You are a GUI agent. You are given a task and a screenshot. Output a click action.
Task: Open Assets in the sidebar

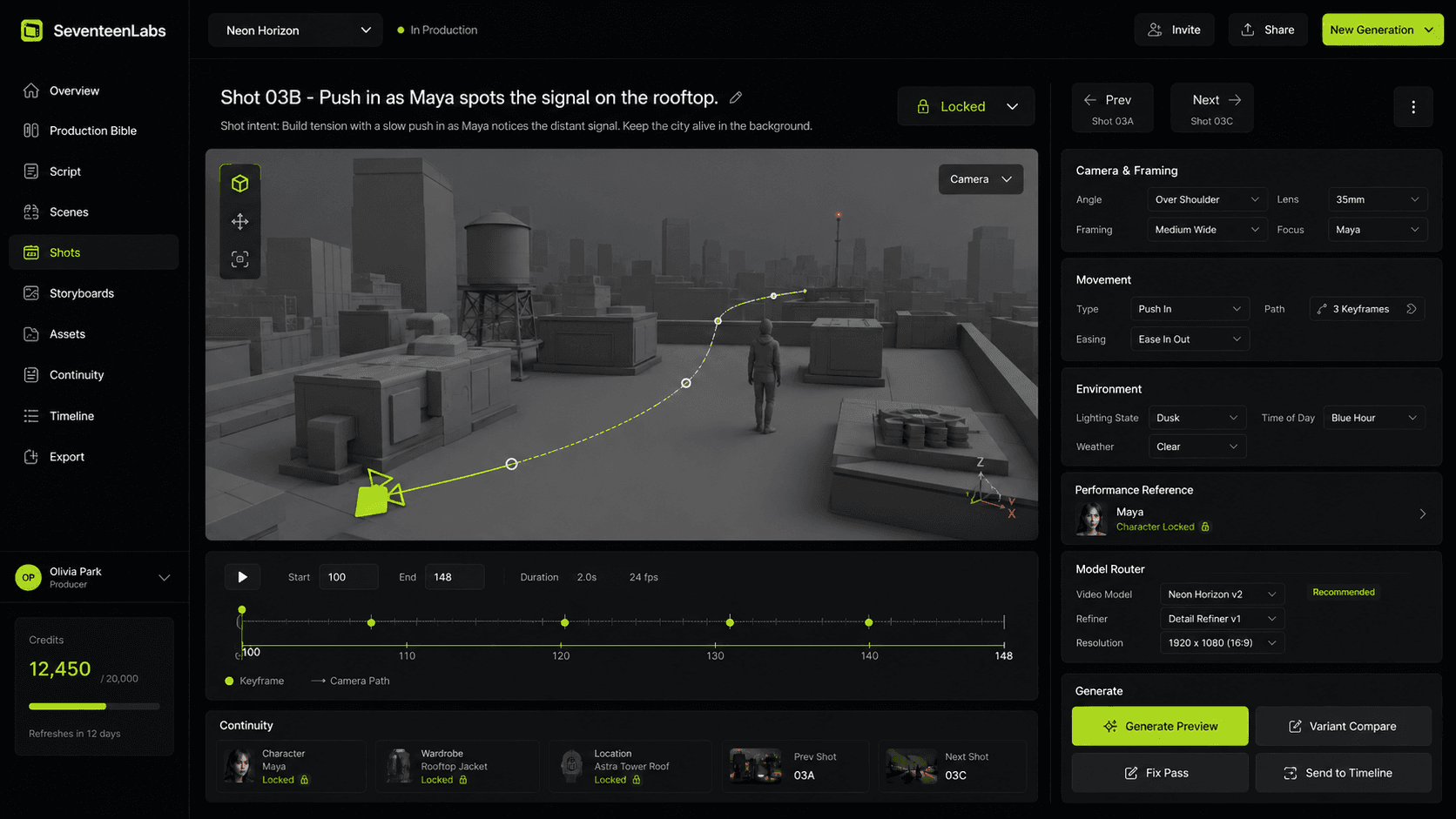[x=94, y=334]
